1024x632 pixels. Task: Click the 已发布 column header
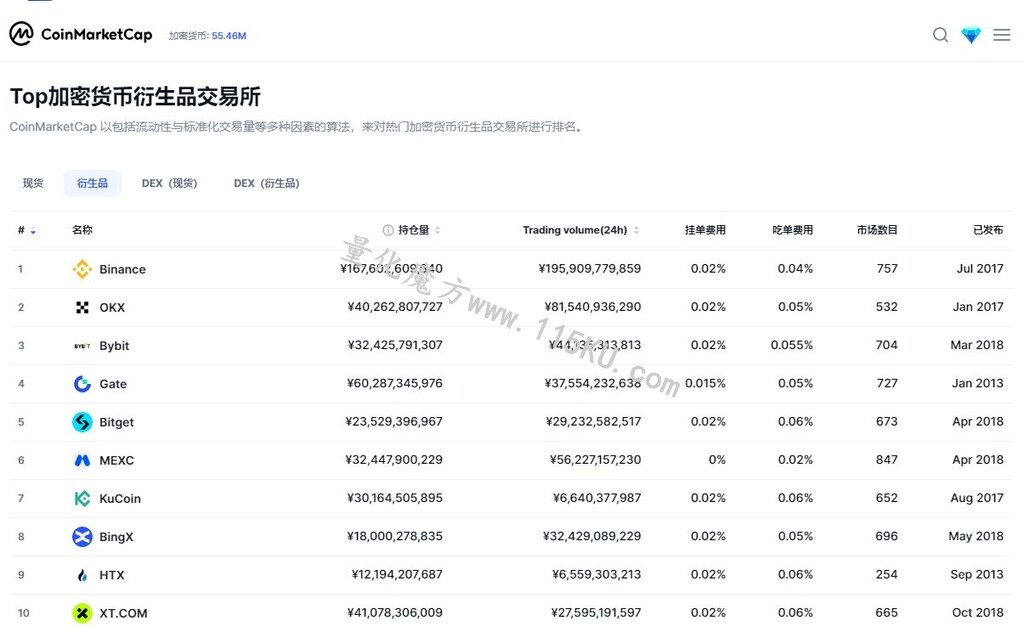coord(988,230)
